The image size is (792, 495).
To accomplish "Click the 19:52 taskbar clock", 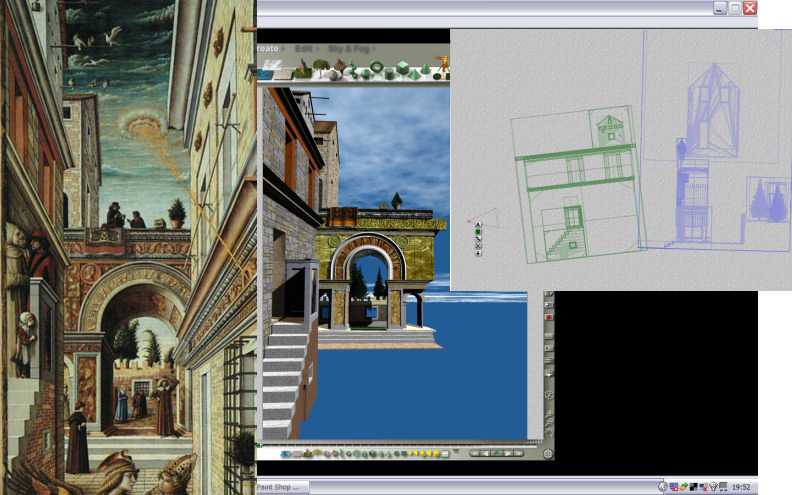I will coord(741,487).
